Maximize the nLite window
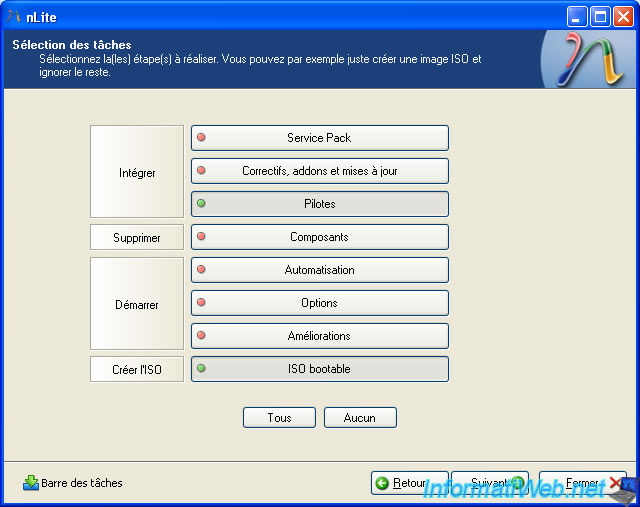Image resolution: width=640 pixels, height=507 pixels. 600,17
